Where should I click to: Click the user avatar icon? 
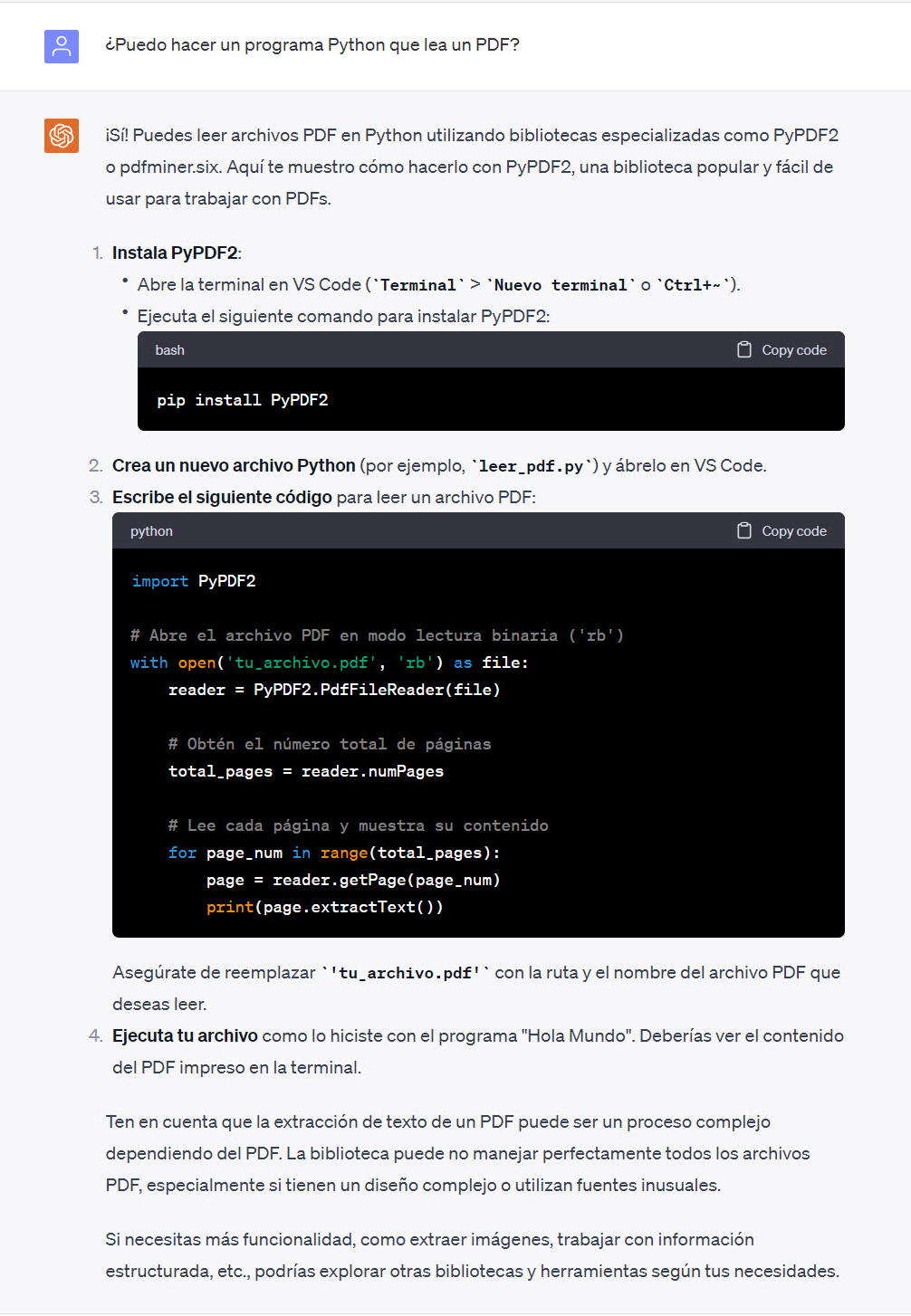pos(62,46)
